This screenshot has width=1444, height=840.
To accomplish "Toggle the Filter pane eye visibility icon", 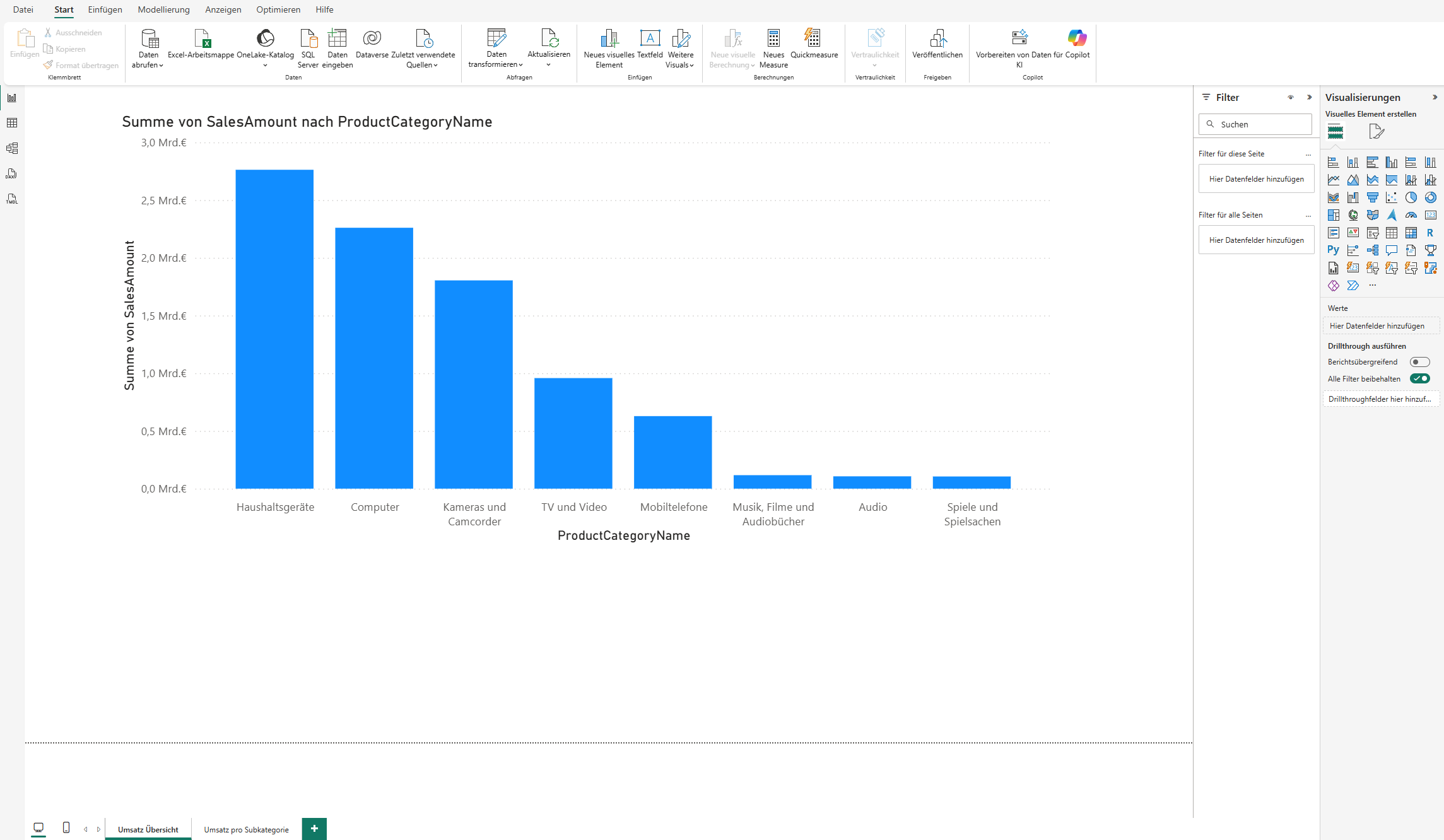I will point(1291,97).
